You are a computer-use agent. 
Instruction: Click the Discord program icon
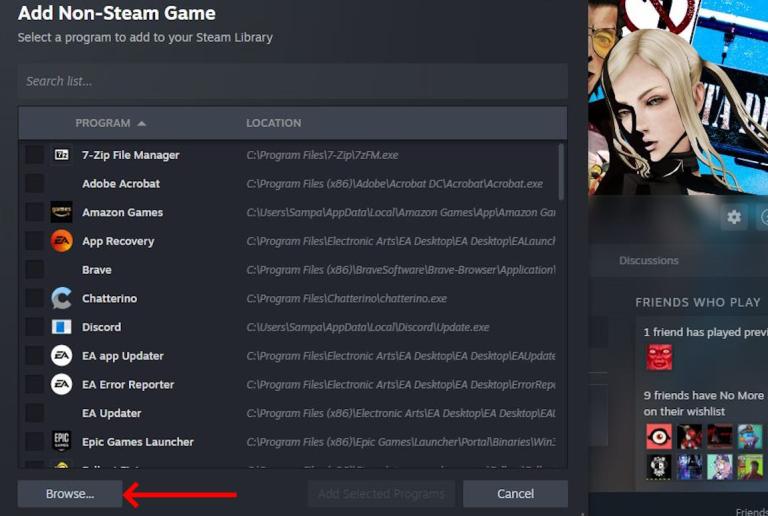click(61, 327)
